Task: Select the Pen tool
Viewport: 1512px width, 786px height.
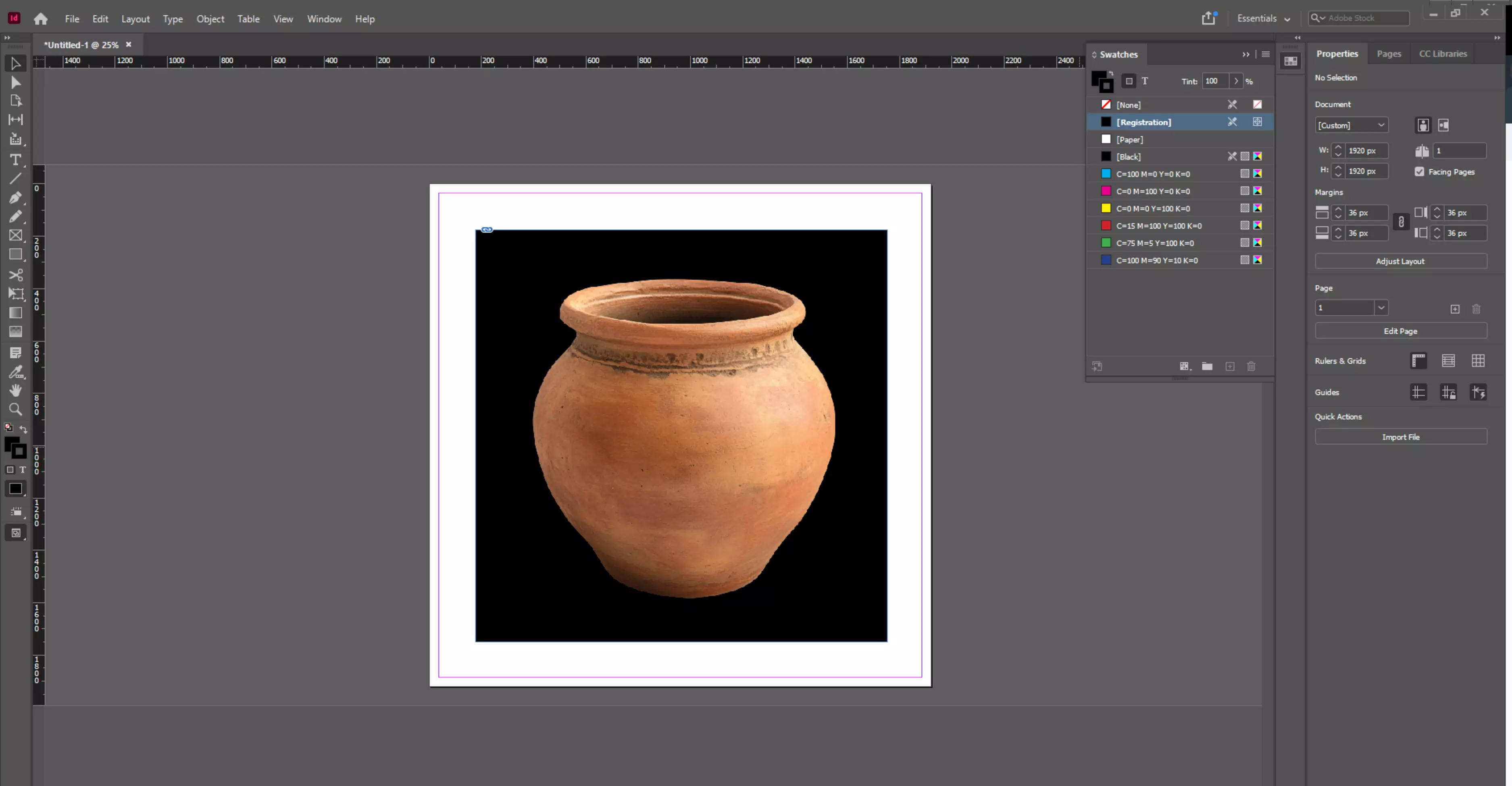Action: (x=16, y=198)
